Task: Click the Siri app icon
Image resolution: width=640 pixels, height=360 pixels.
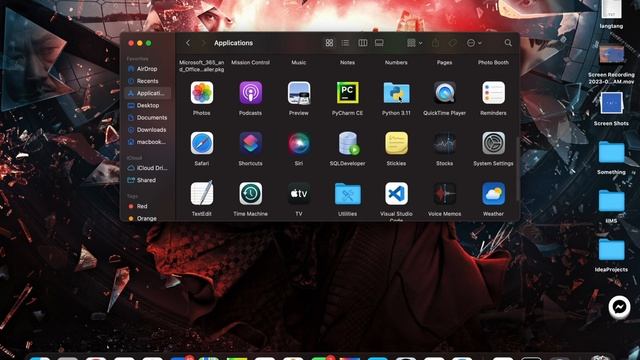Action: pos(299,143)
